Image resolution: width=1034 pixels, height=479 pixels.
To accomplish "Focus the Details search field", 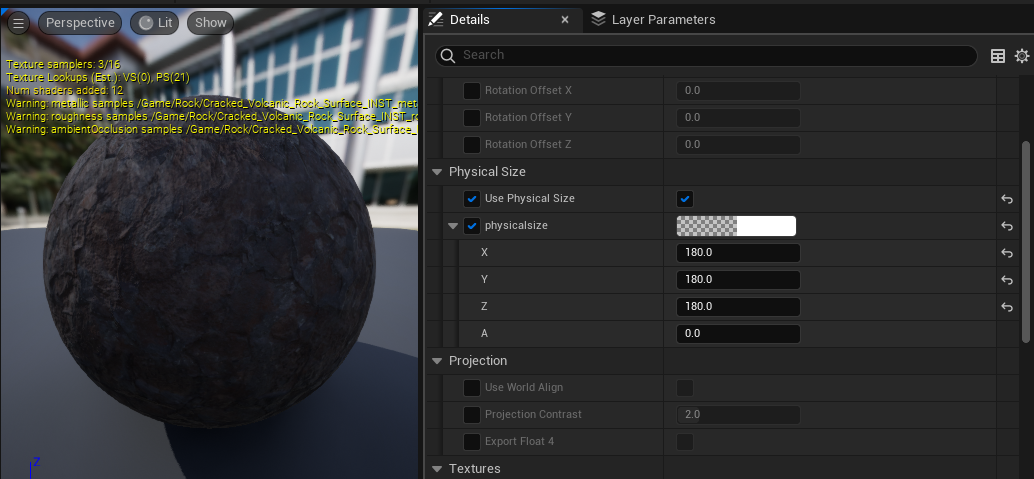I will (706, 55).
